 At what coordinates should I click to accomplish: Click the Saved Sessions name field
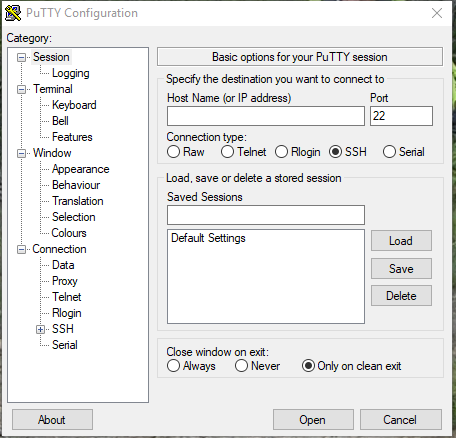click(266, 215)
